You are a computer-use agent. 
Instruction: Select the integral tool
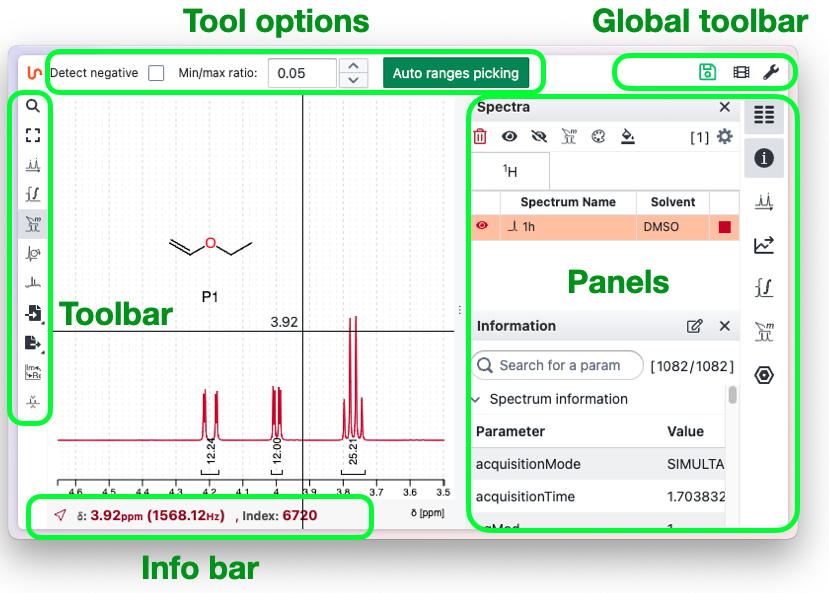click(31, 195)
